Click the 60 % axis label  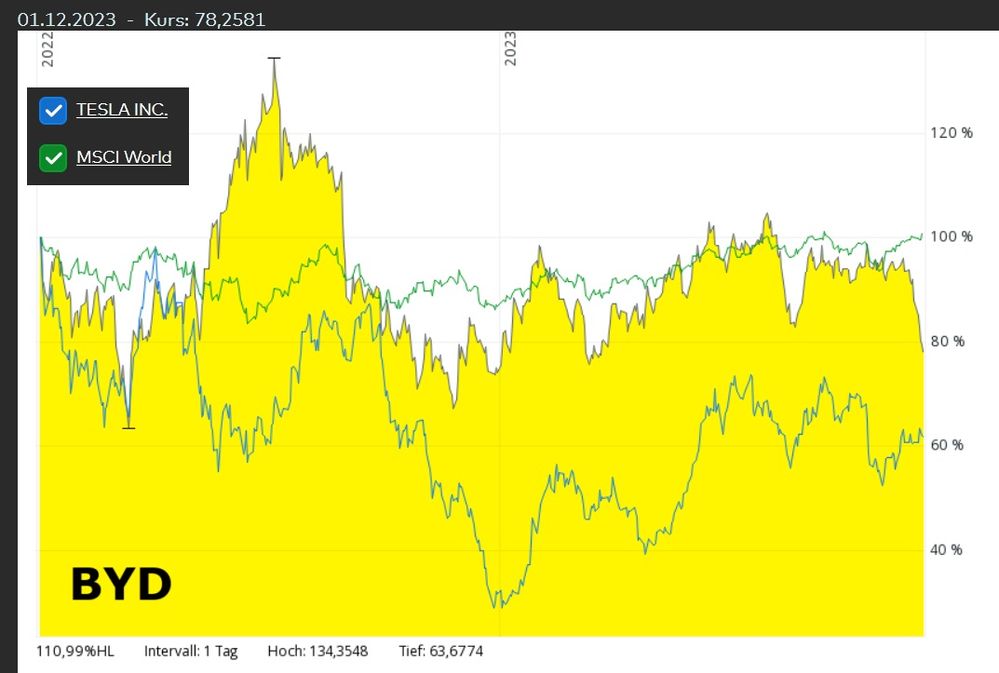(947, 445)
